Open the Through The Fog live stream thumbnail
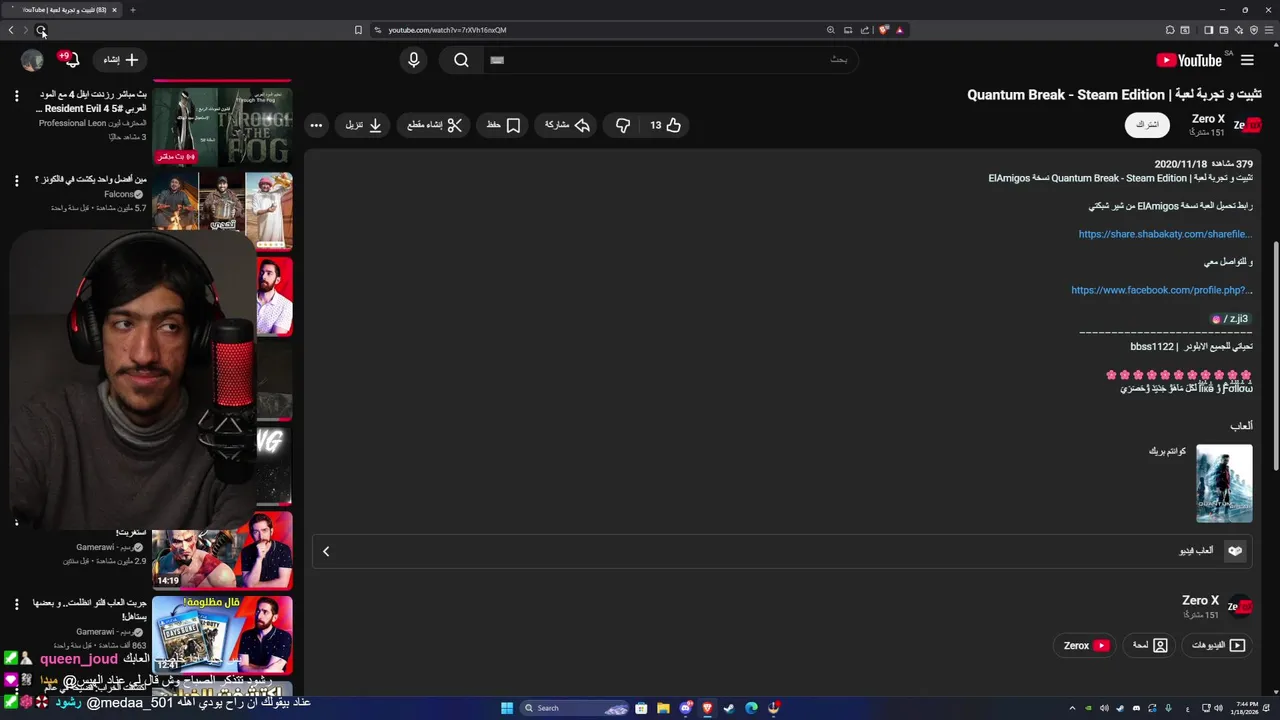Image resolution: width=1280 pixels, height=720 pixels. point(222,126)
